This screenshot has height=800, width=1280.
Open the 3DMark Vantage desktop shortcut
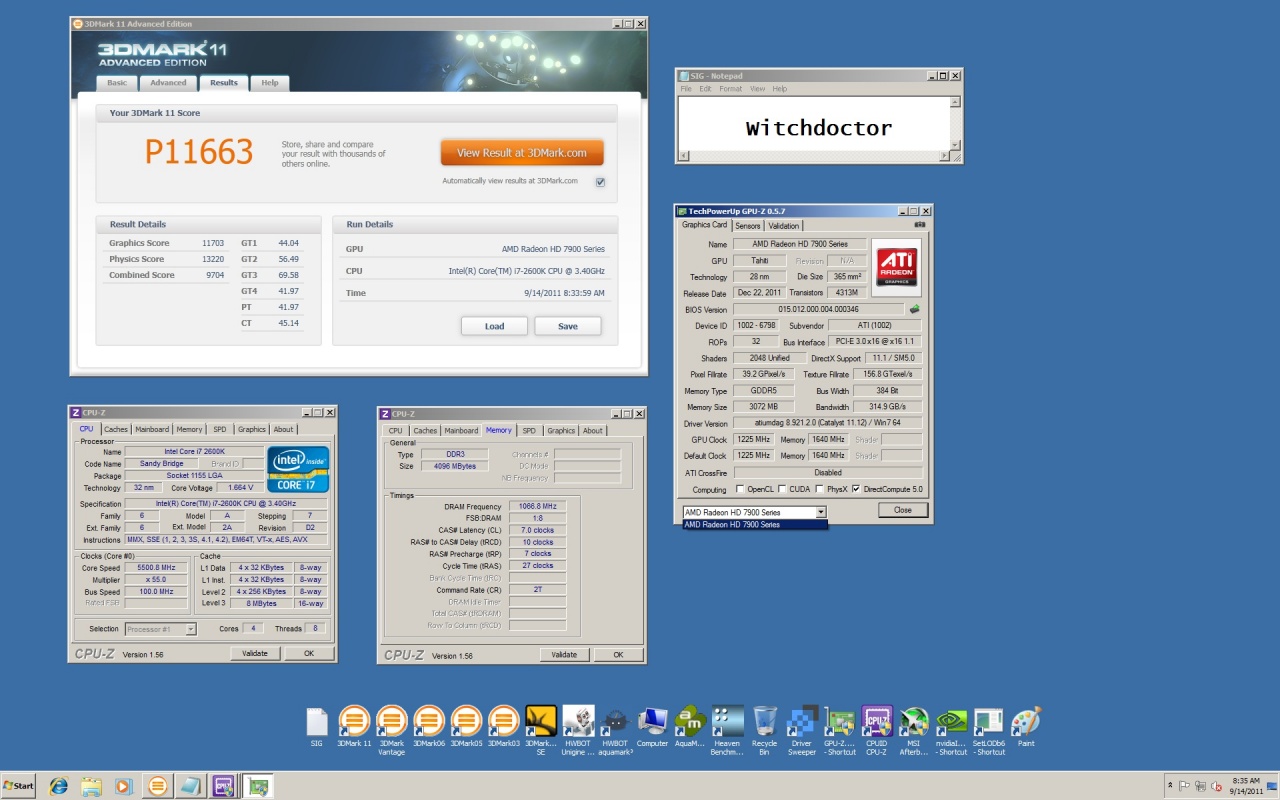391,721
